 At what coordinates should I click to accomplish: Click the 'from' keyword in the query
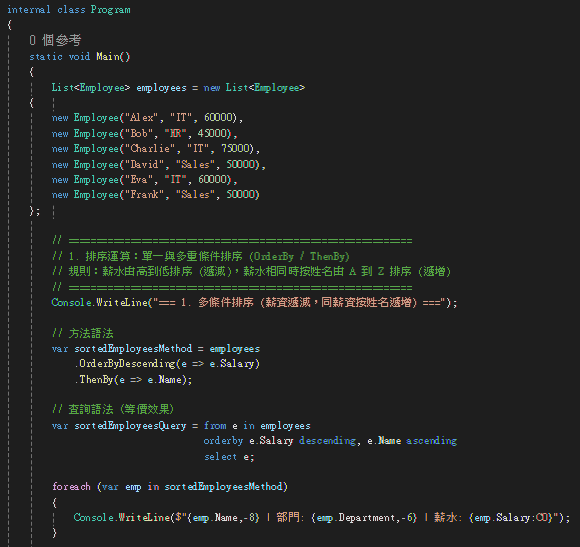(x=215, y=426)
